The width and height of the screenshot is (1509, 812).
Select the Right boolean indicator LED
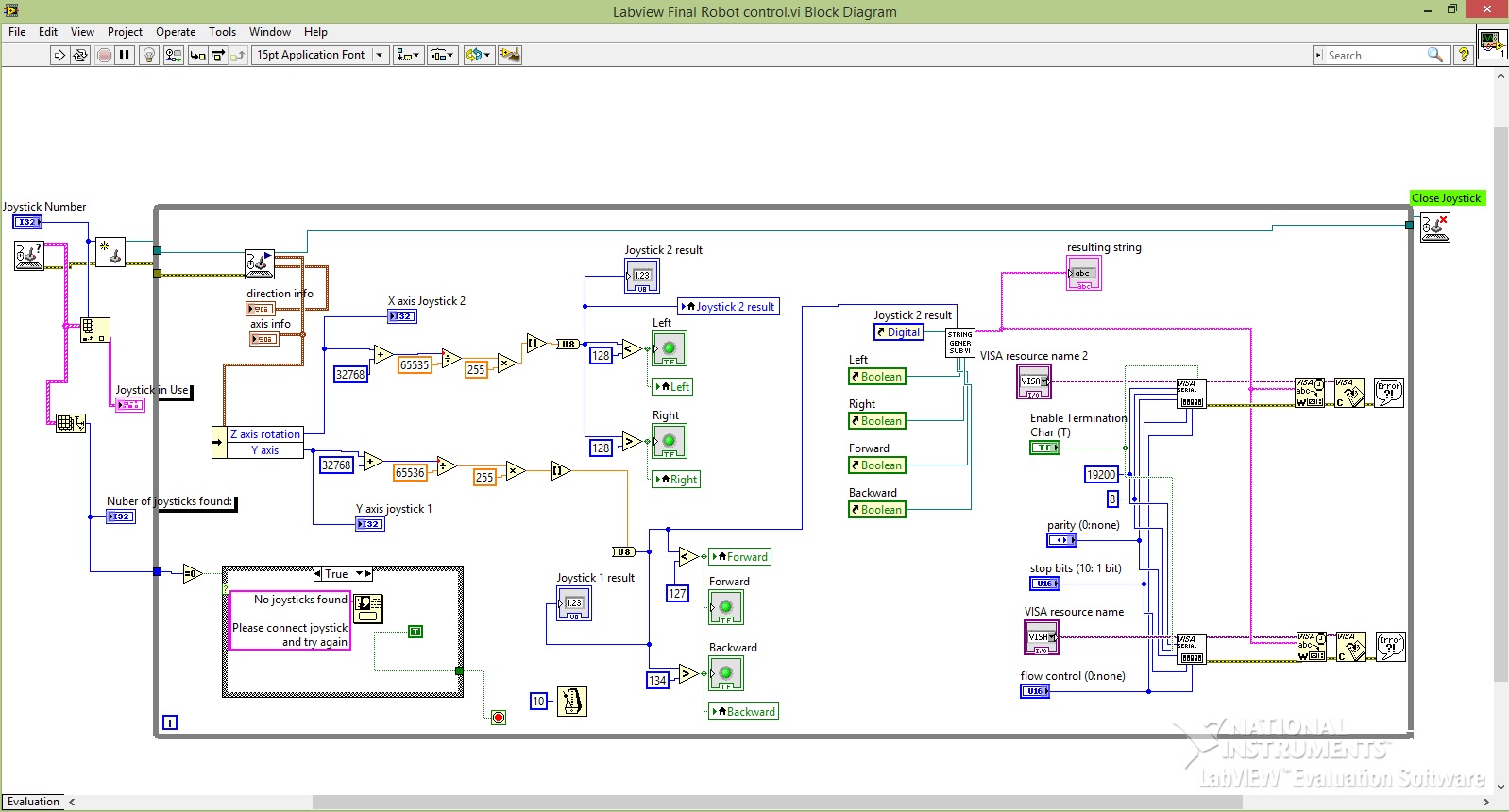point(670,441)
